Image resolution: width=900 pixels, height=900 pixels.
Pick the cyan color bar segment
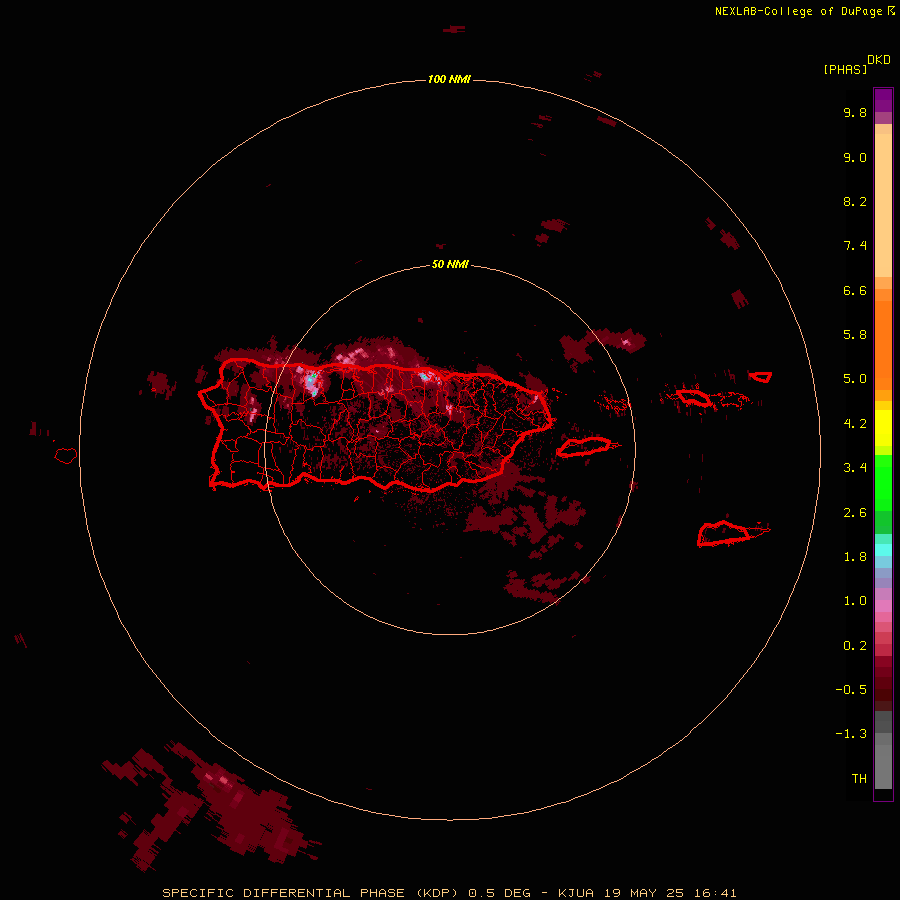pyautogui.click(x=883, y=550)
